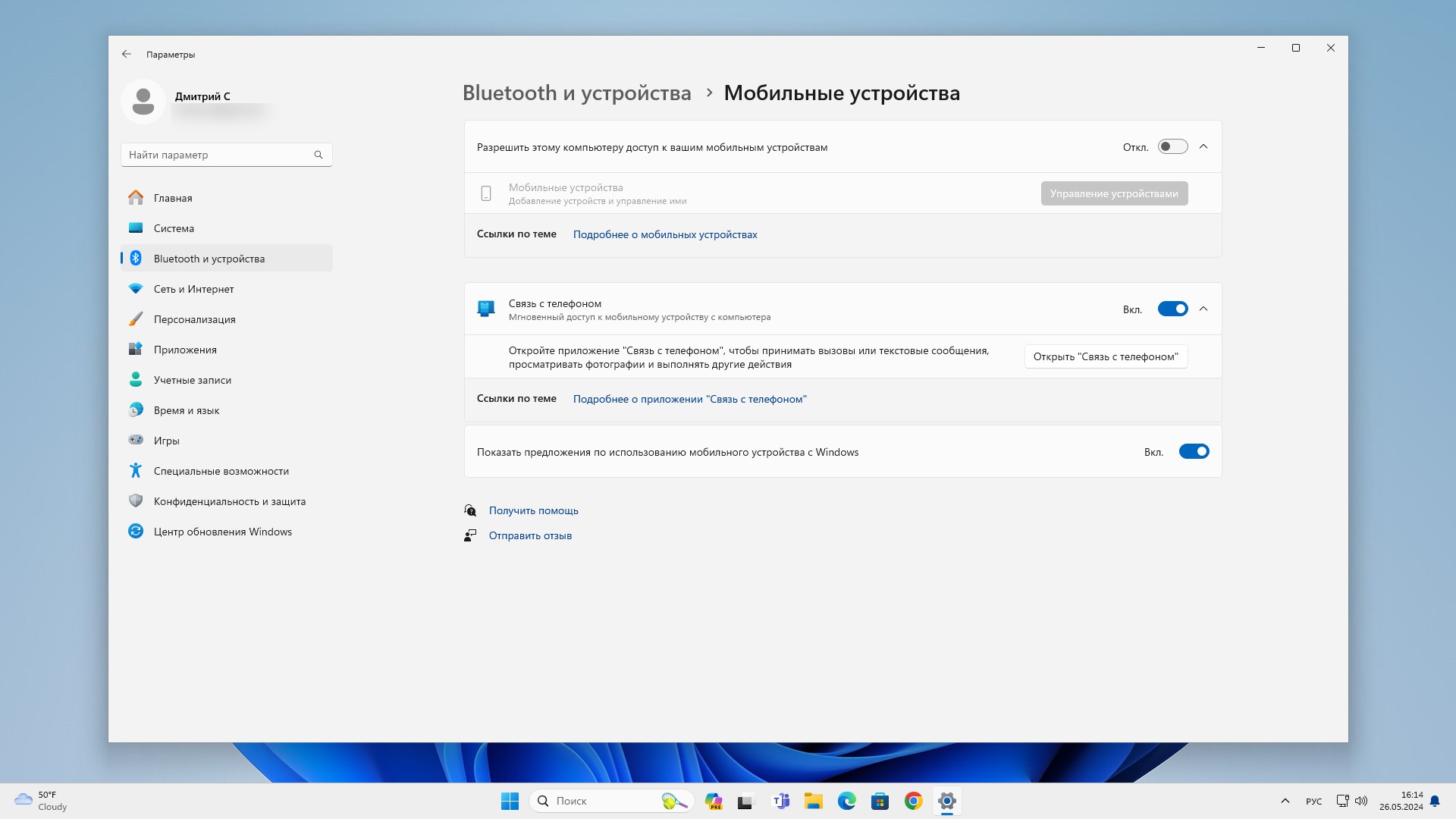Image resolution: width=1456 pixels, height=819 pixels.
Task: Open File Explorer from taskbar
Action: point(814,801)
